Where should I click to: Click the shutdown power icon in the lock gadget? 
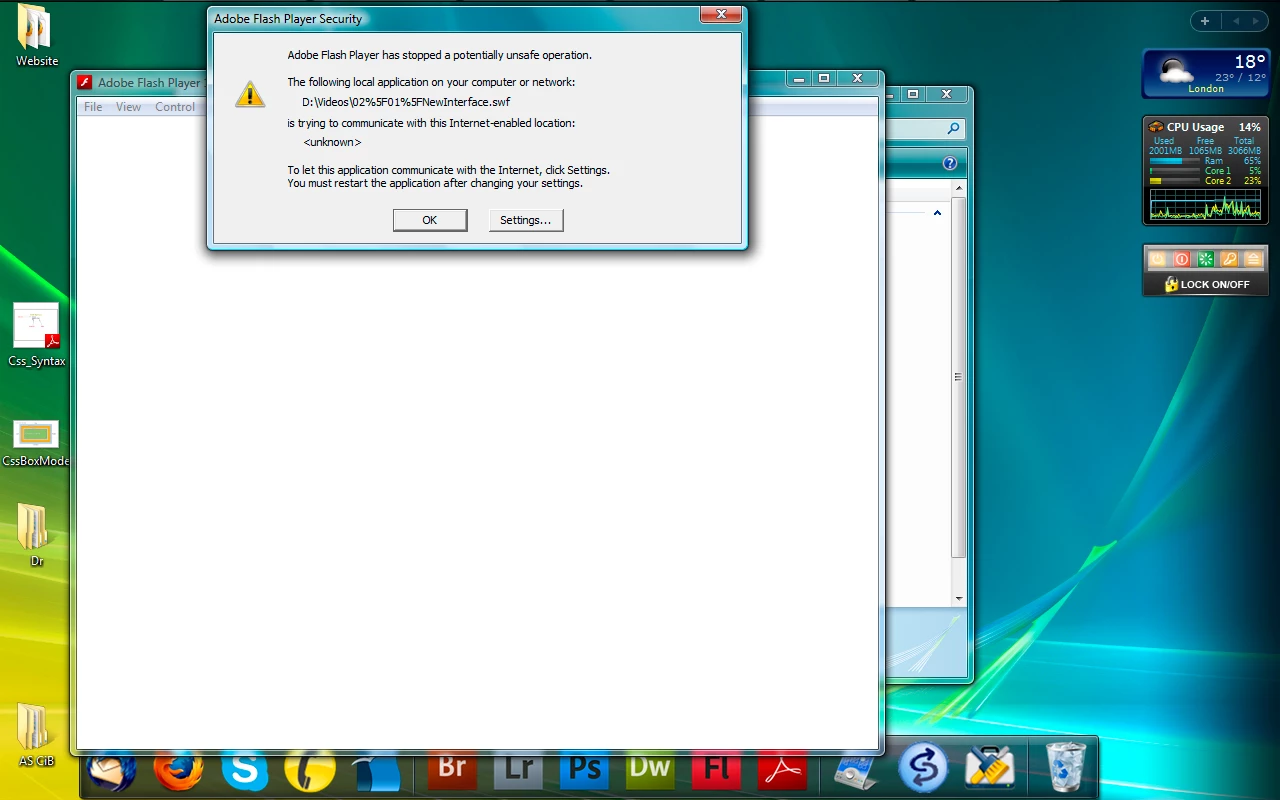[x=1158, y=259]
